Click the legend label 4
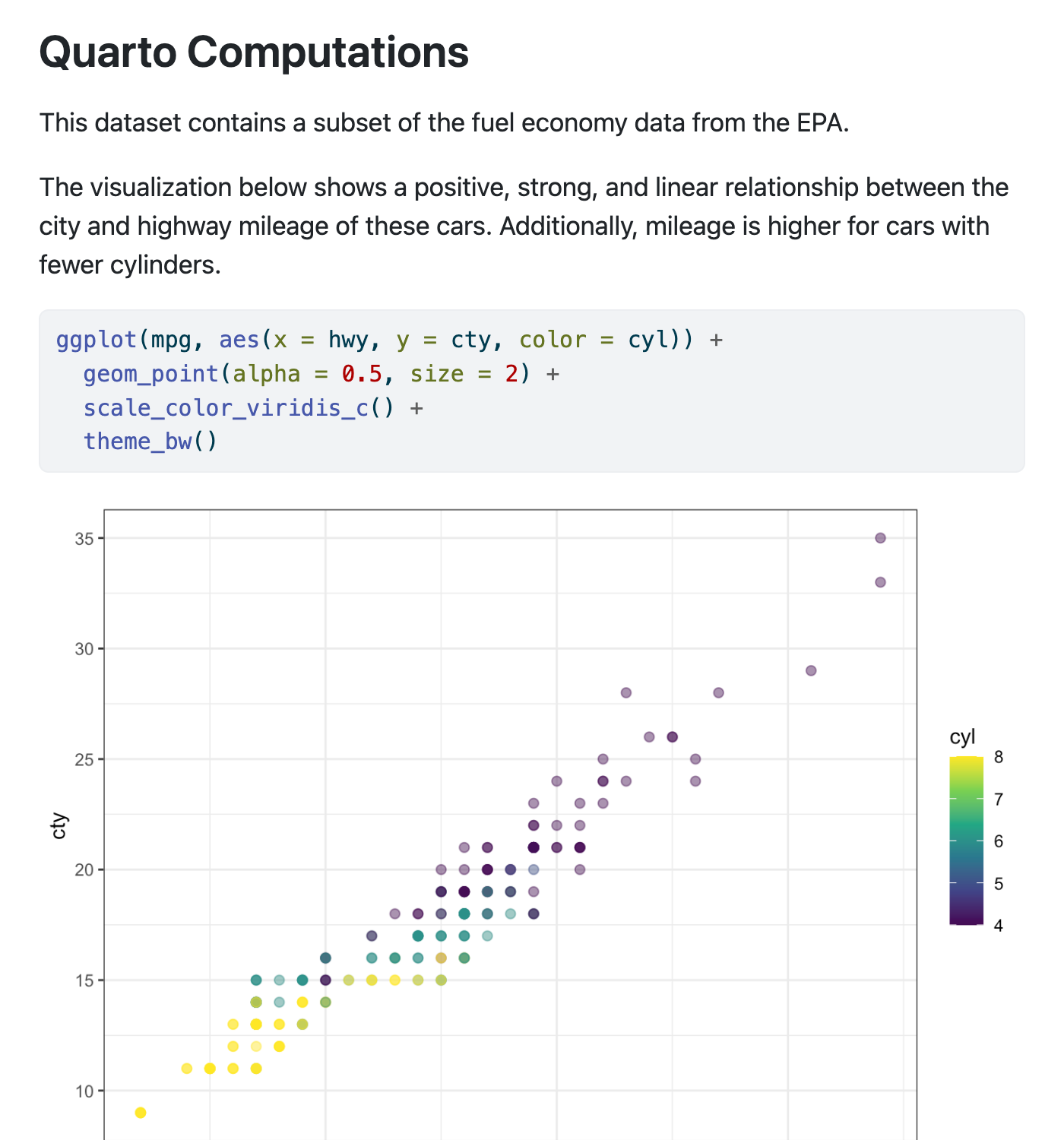This screenshot has width=1064, height=1140. point(998,925)
